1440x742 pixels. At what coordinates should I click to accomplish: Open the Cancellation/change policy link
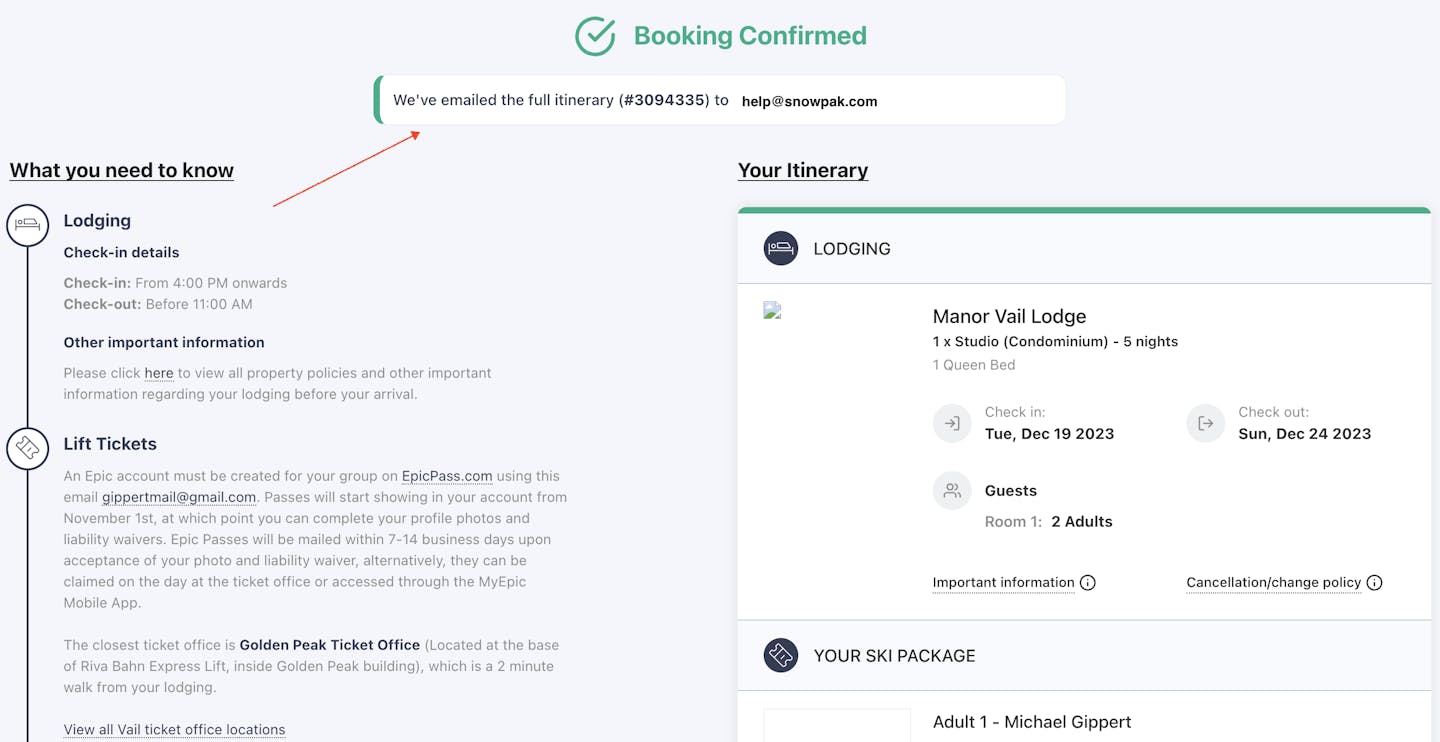click(1273, 583)
